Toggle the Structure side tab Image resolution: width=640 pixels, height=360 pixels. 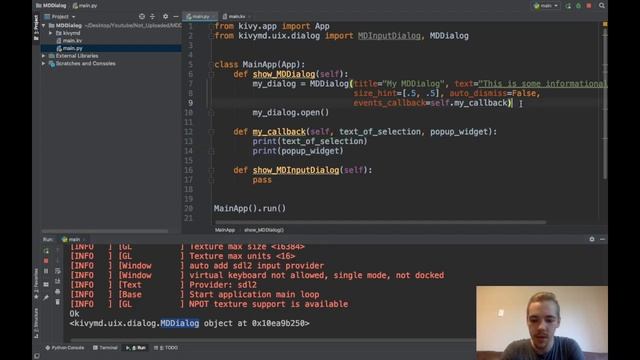tap(36, 322)
